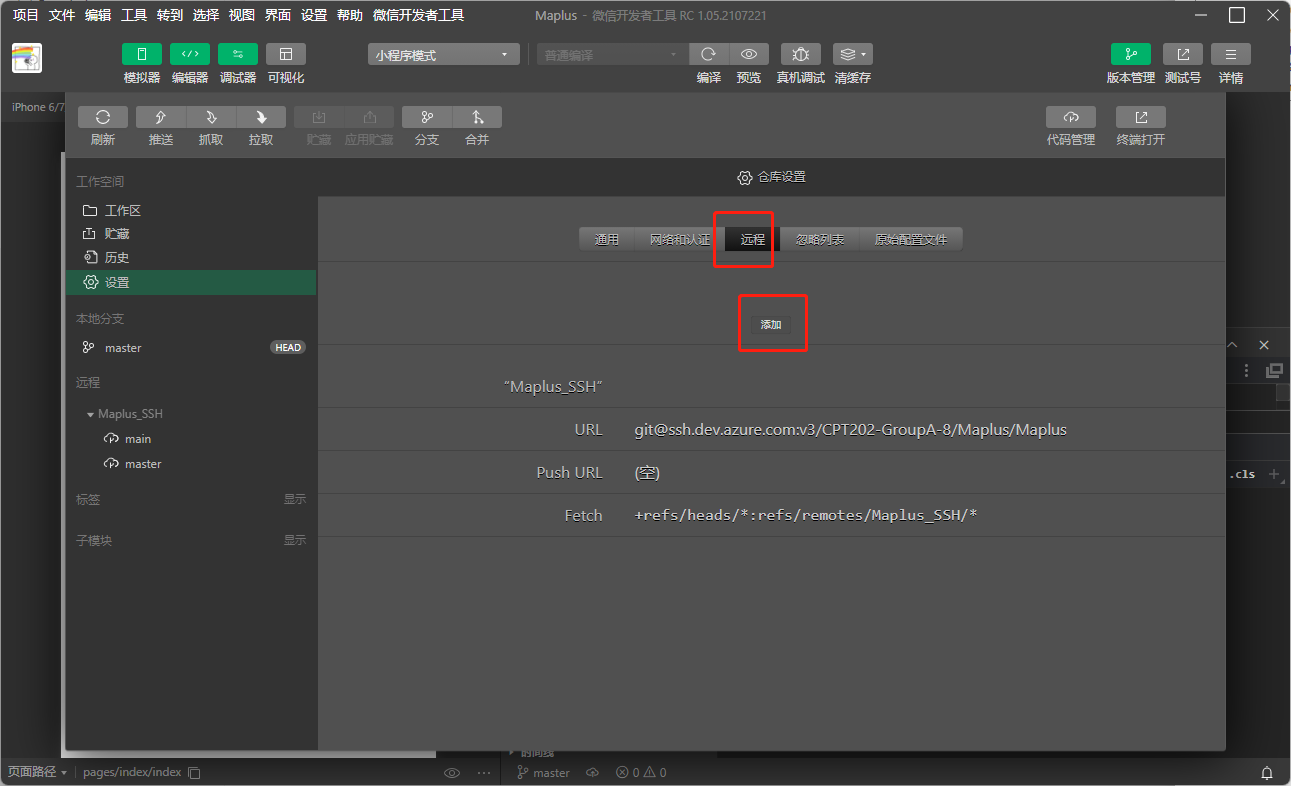Image resolution: width=1291 pixels, height=786 pixels.
Task: Click 终端打开 terminal icon
Action: tap(1141, 117)
